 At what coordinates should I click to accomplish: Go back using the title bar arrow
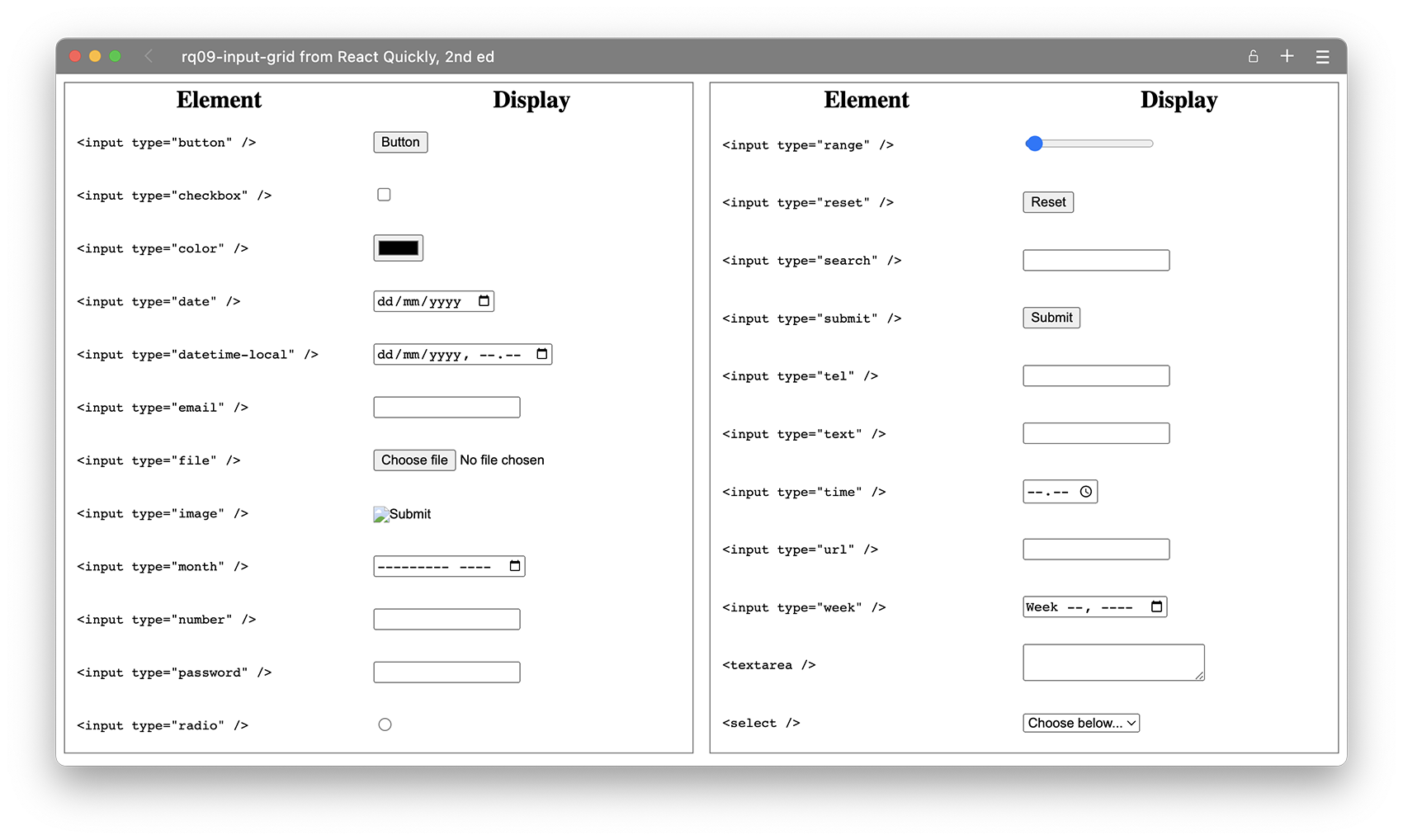(149, 56)
